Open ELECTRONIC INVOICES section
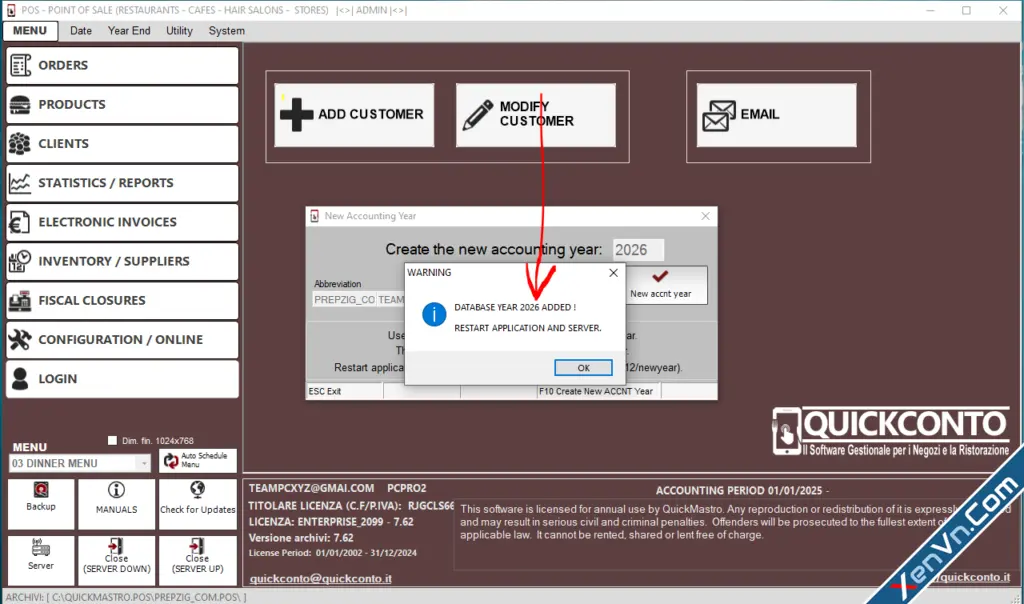 point(122,222)
